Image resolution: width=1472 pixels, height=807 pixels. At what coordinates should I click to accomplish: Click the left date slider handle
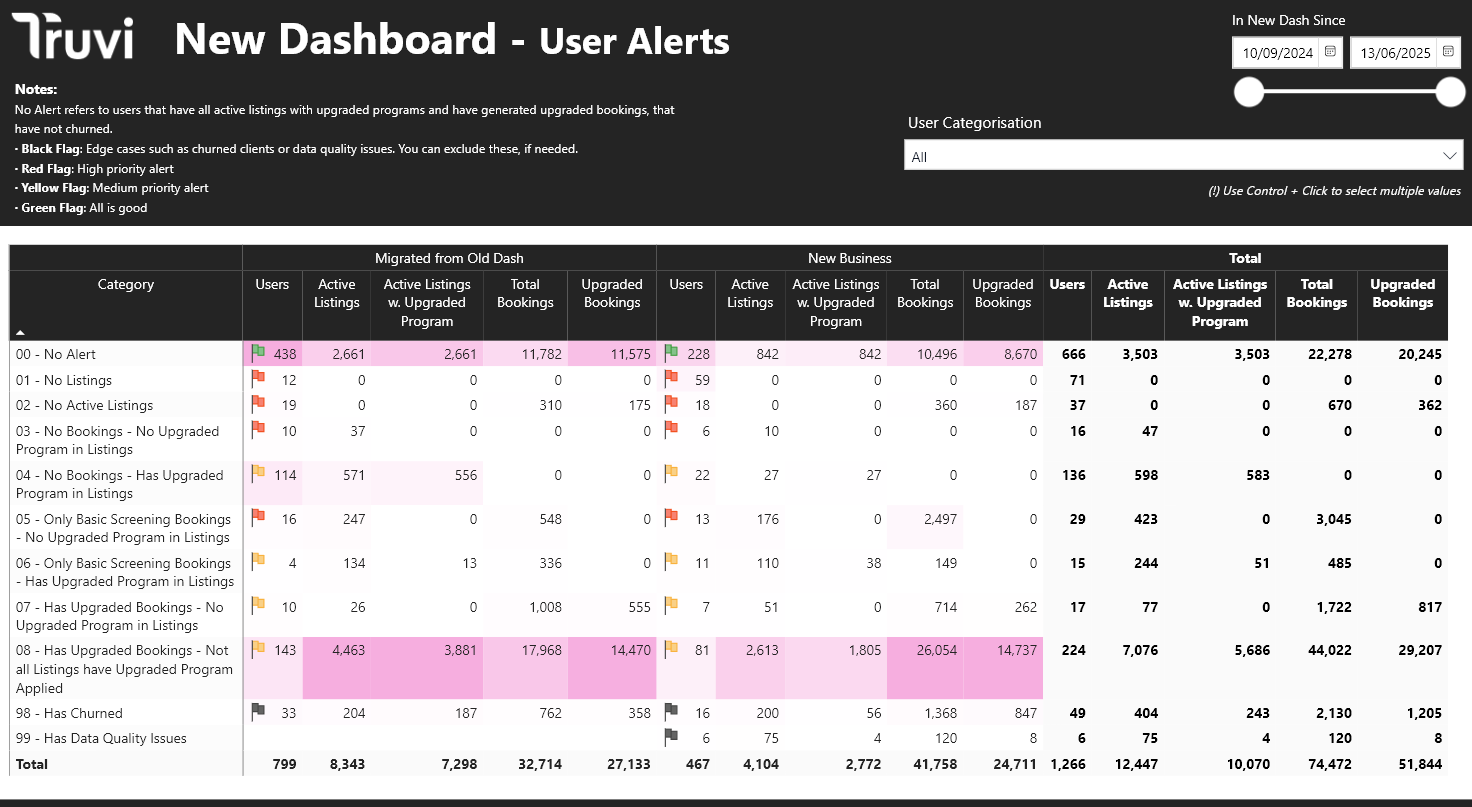click(1249, 92)
